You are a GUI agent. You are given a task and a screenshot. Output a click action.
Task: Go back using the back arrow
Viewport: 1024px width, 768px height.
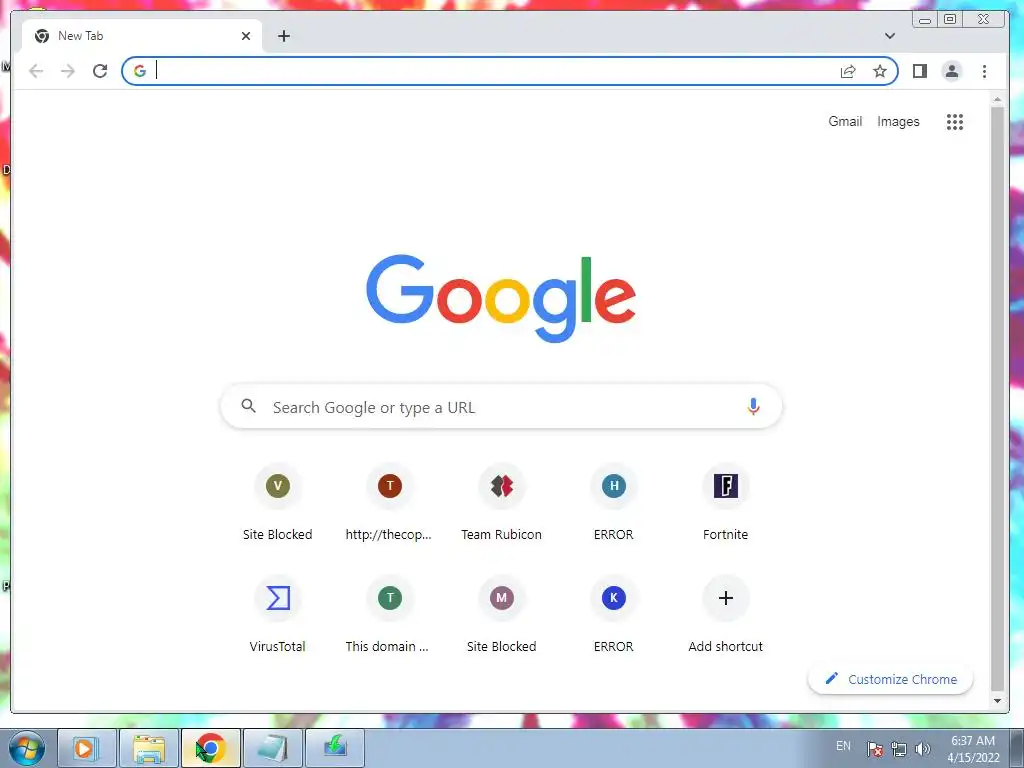tap(36, 71)
